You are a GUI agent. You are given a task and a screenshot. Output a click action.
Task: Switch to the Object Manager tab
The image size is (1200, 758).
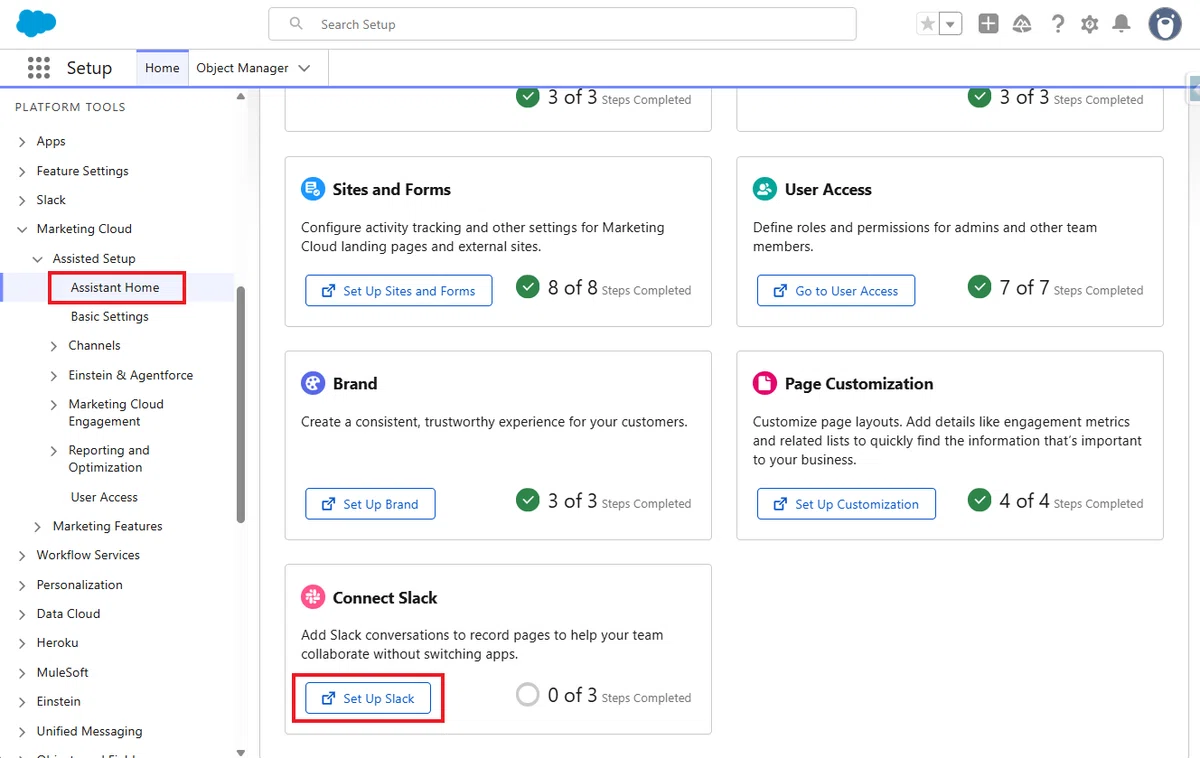tap(242, 68)
